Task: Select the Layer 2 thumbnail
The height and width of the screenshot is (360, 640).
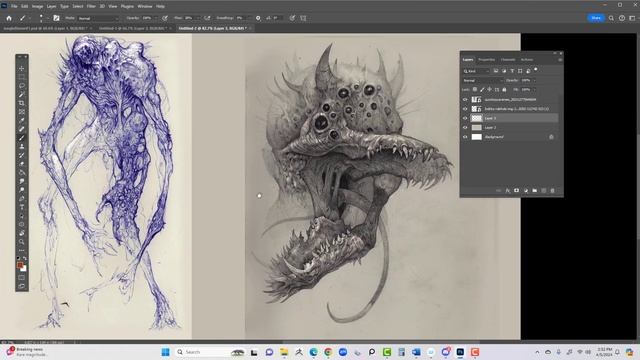Action: (x=476, y=128)
